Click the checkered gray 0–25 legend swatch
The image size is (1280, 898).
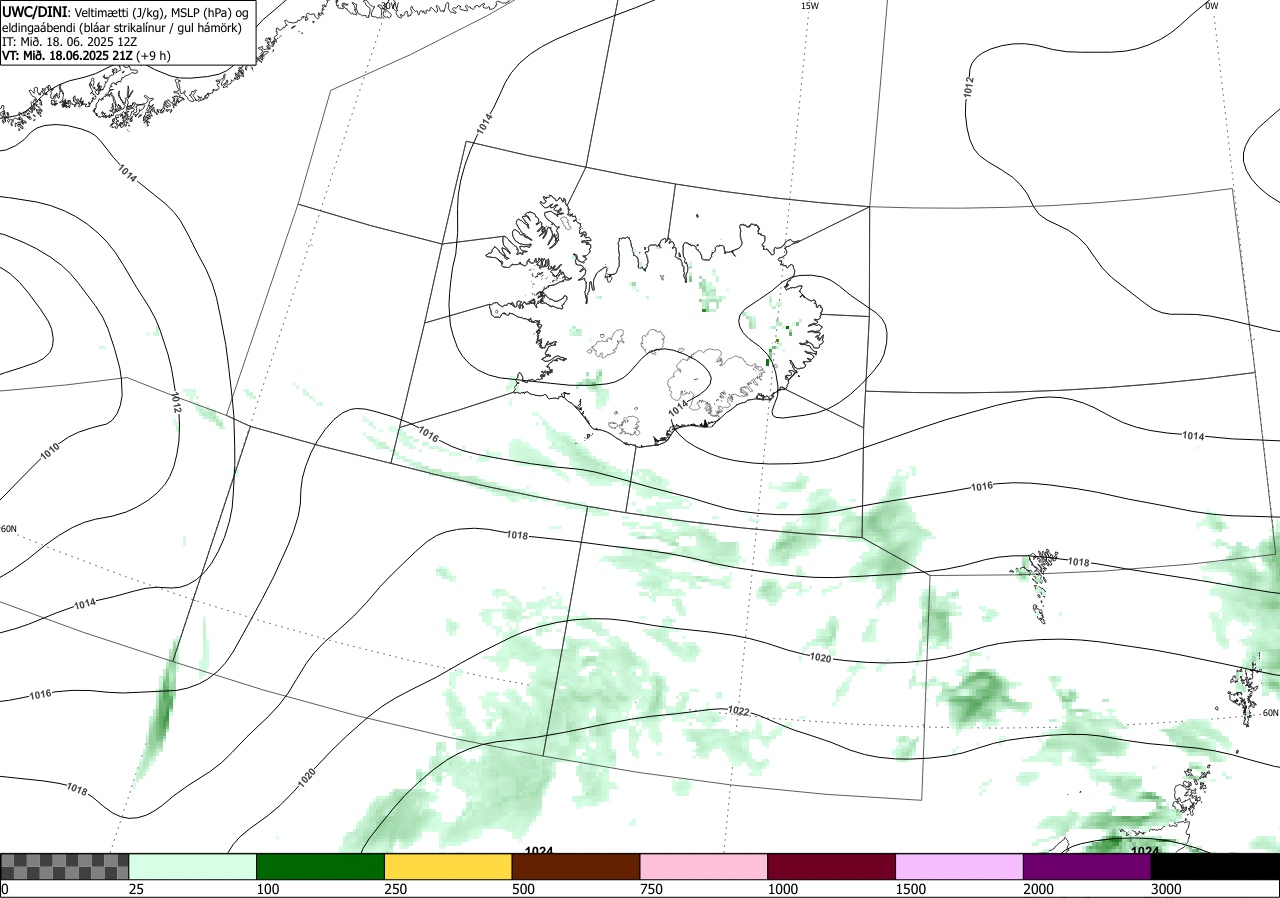[65, 866]
